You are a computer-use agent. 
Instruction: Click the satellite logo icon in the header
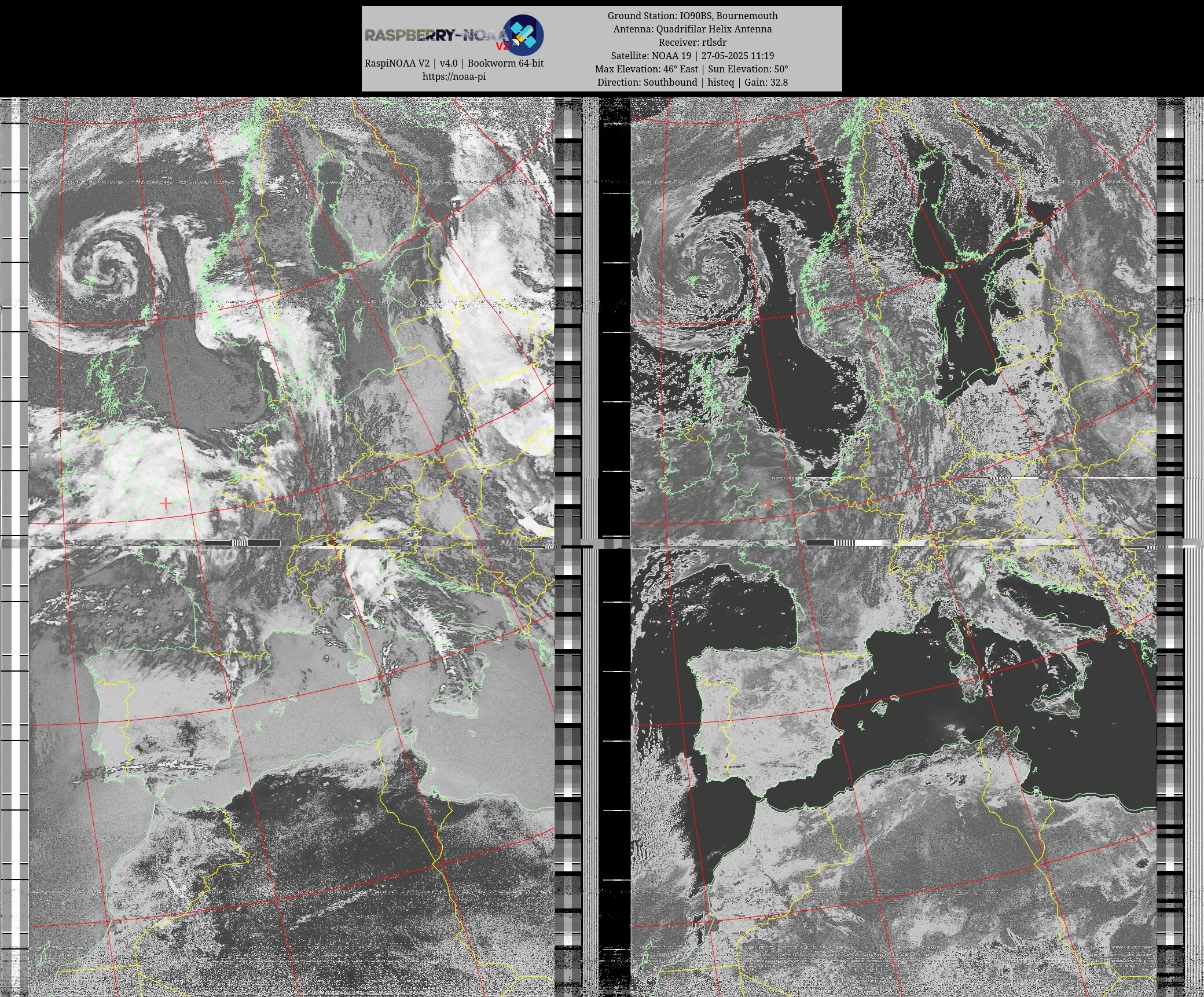(523, 35)
